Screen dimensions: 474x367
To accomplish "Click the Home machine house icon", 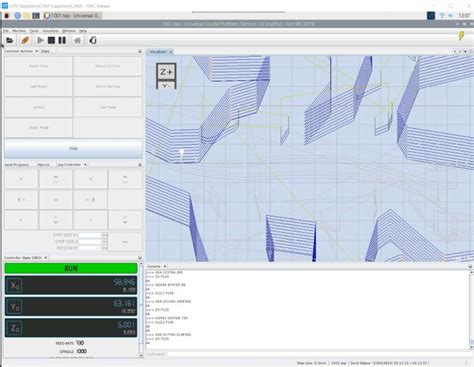I will pyautogui.click(x=77, y=40).
